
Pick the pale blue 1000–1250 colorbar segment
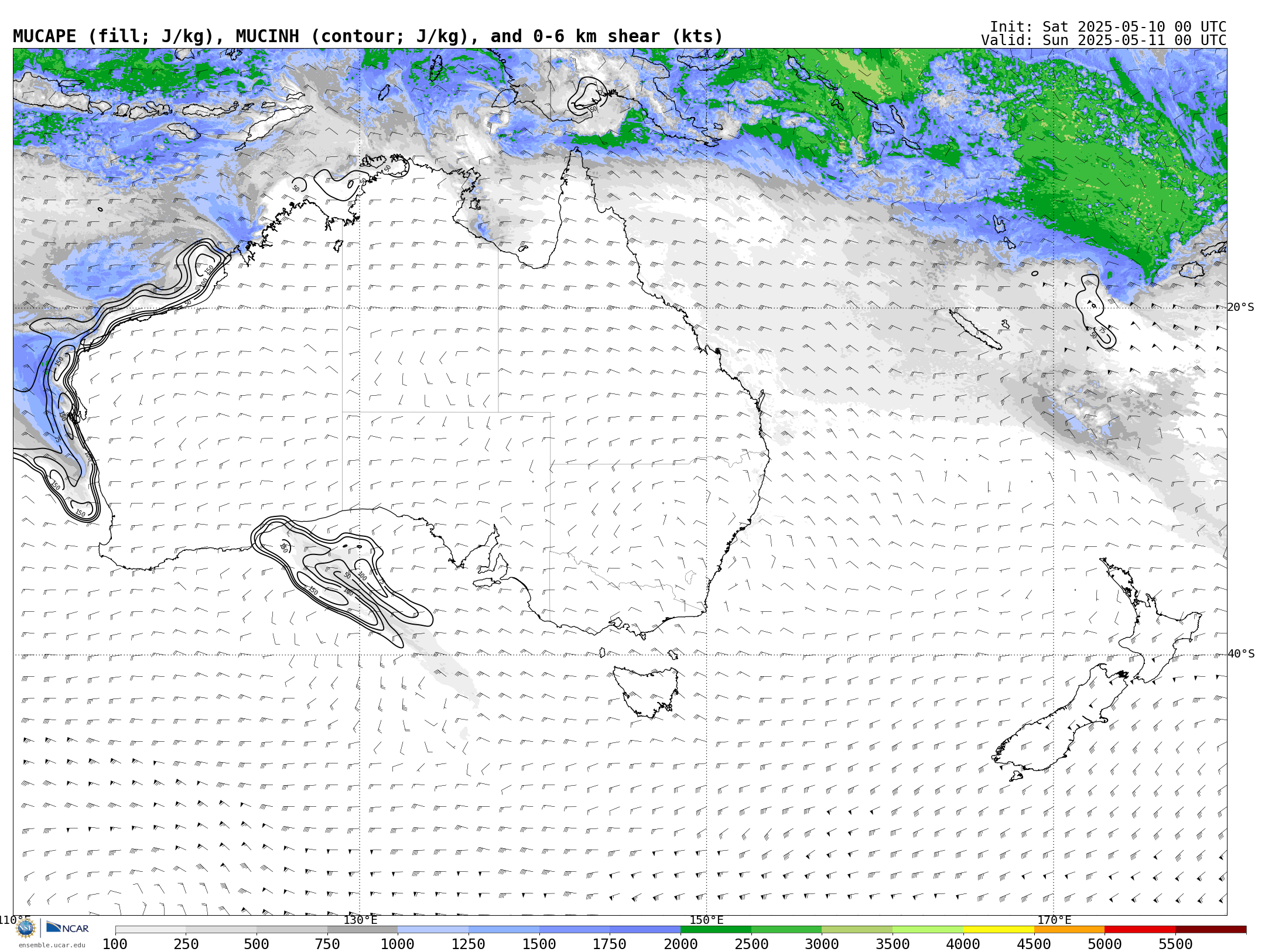click(x=433, y=930)
